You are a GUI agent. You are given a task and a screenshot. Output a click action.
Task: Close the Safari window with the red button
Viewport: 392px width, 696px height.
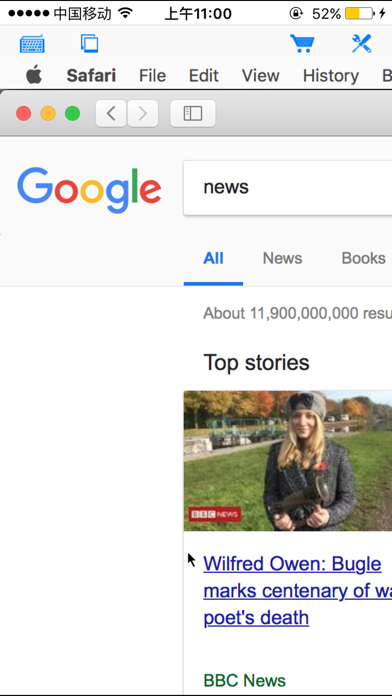[x=24, y=114]
